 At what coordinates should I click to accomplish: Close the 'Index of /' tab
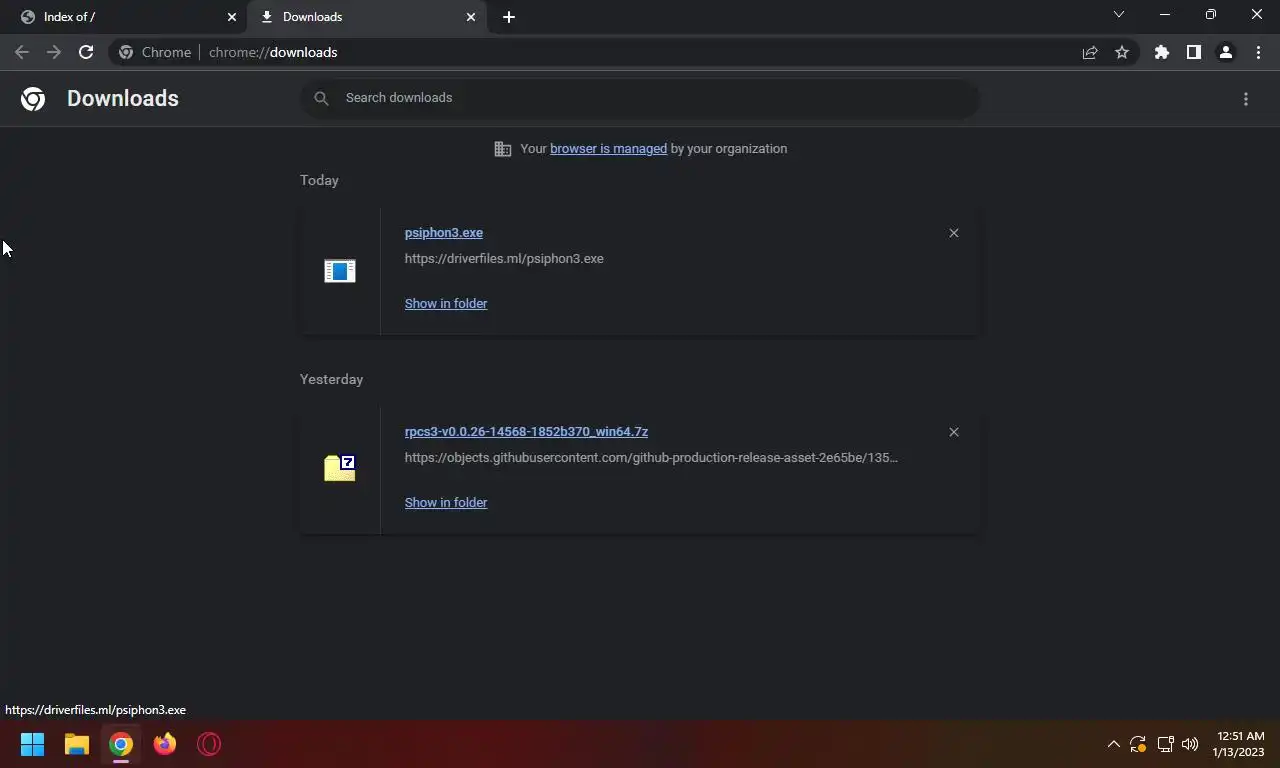click(232, 17)
